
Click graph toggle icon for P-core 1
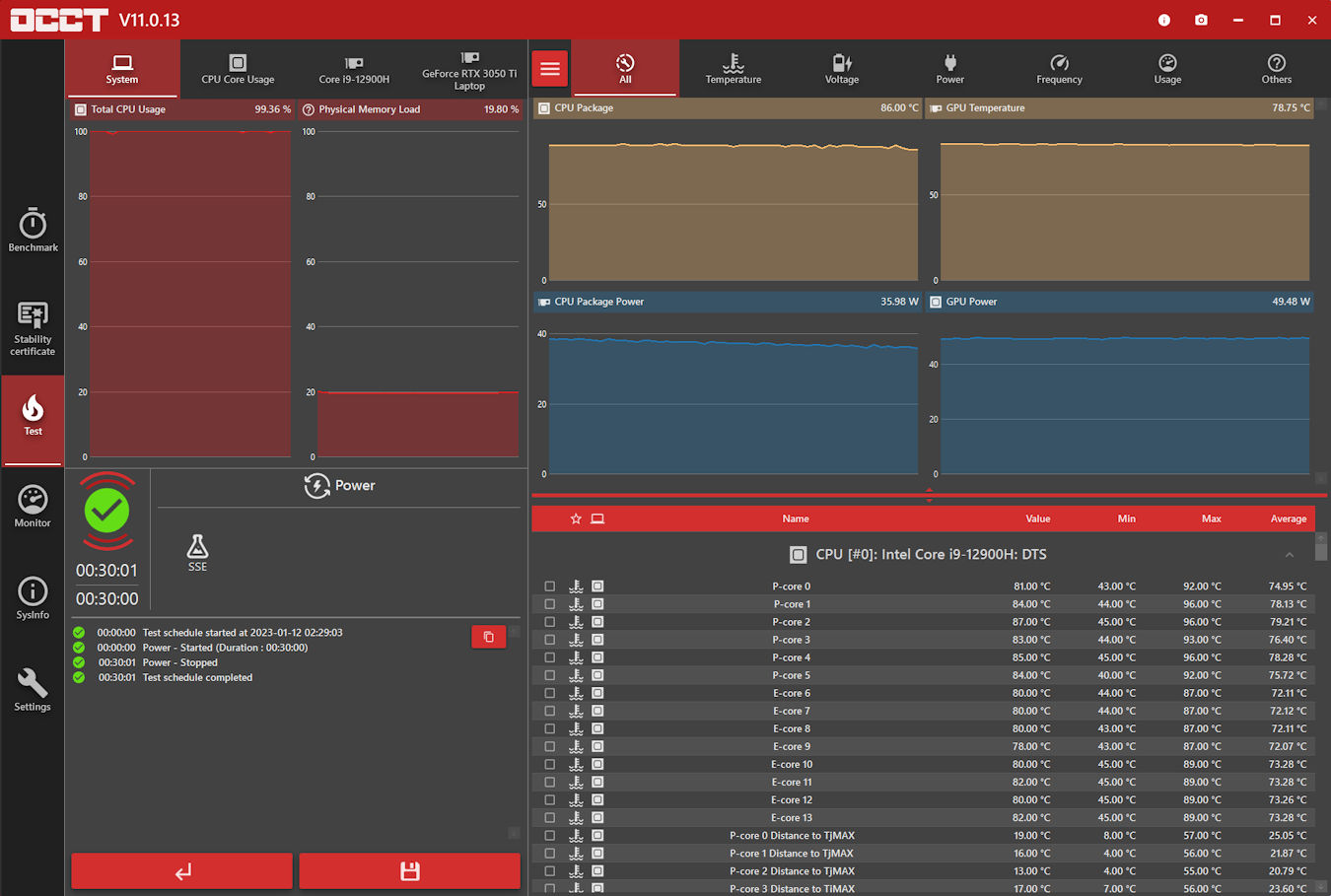(x=597, y=604)
